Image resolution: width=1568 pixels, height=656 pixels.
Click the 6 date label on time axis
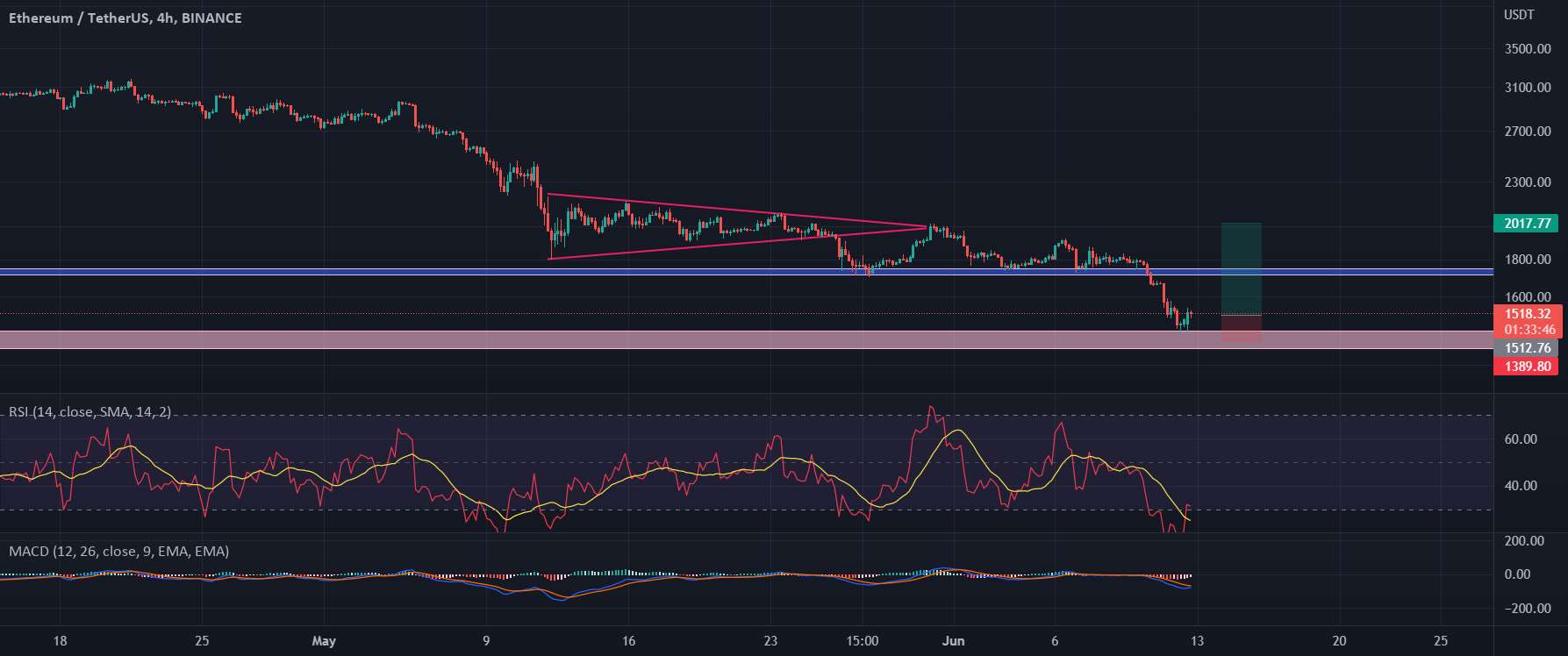tap(1055, 641)
